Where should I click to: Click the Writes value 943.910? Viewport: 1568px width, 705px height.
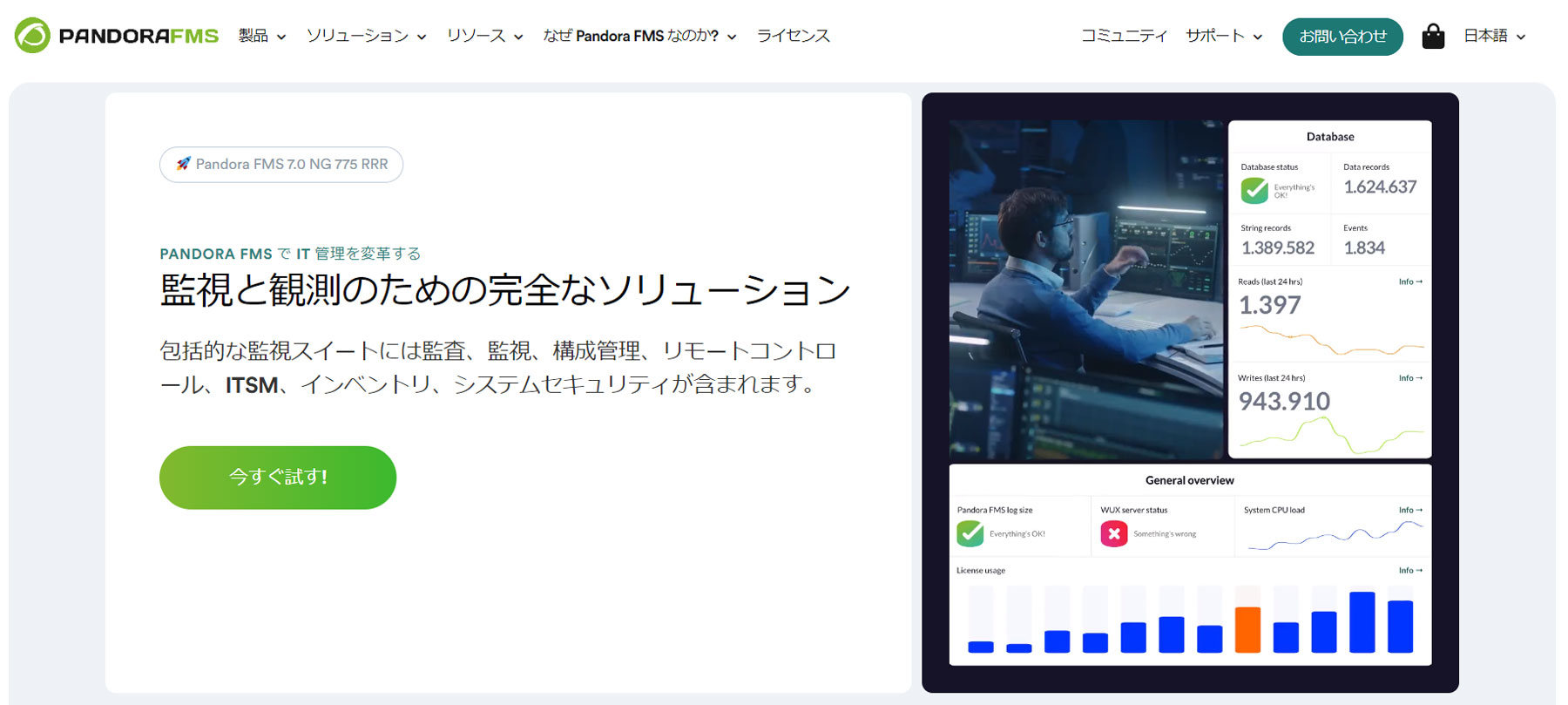pyautogui.click(x=1284, y=401)
